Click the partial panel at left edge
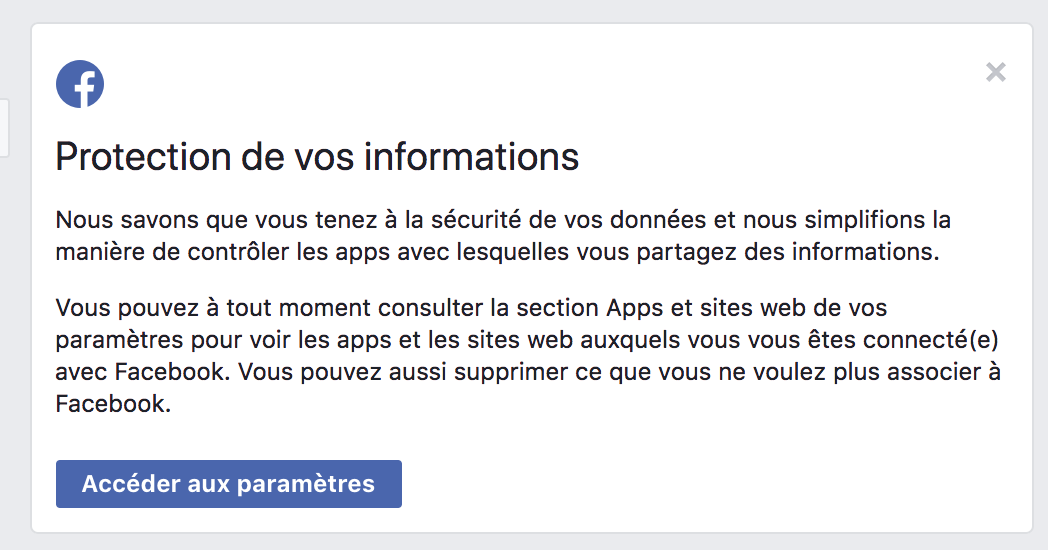Viewport: 1048px width, 550px height. [4, 128]
